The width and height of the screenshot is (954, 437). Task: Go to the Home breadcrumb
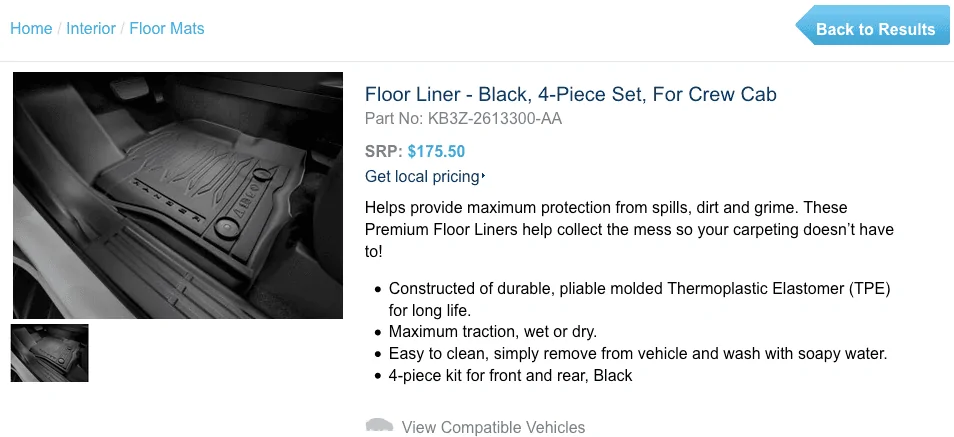pos(31,29)
